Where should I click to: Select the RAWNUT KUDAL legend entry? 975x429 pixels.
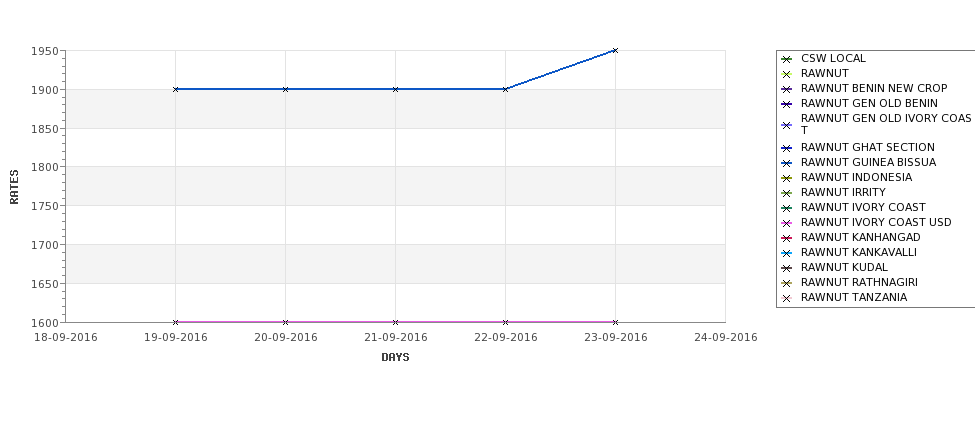pos(844,267)
